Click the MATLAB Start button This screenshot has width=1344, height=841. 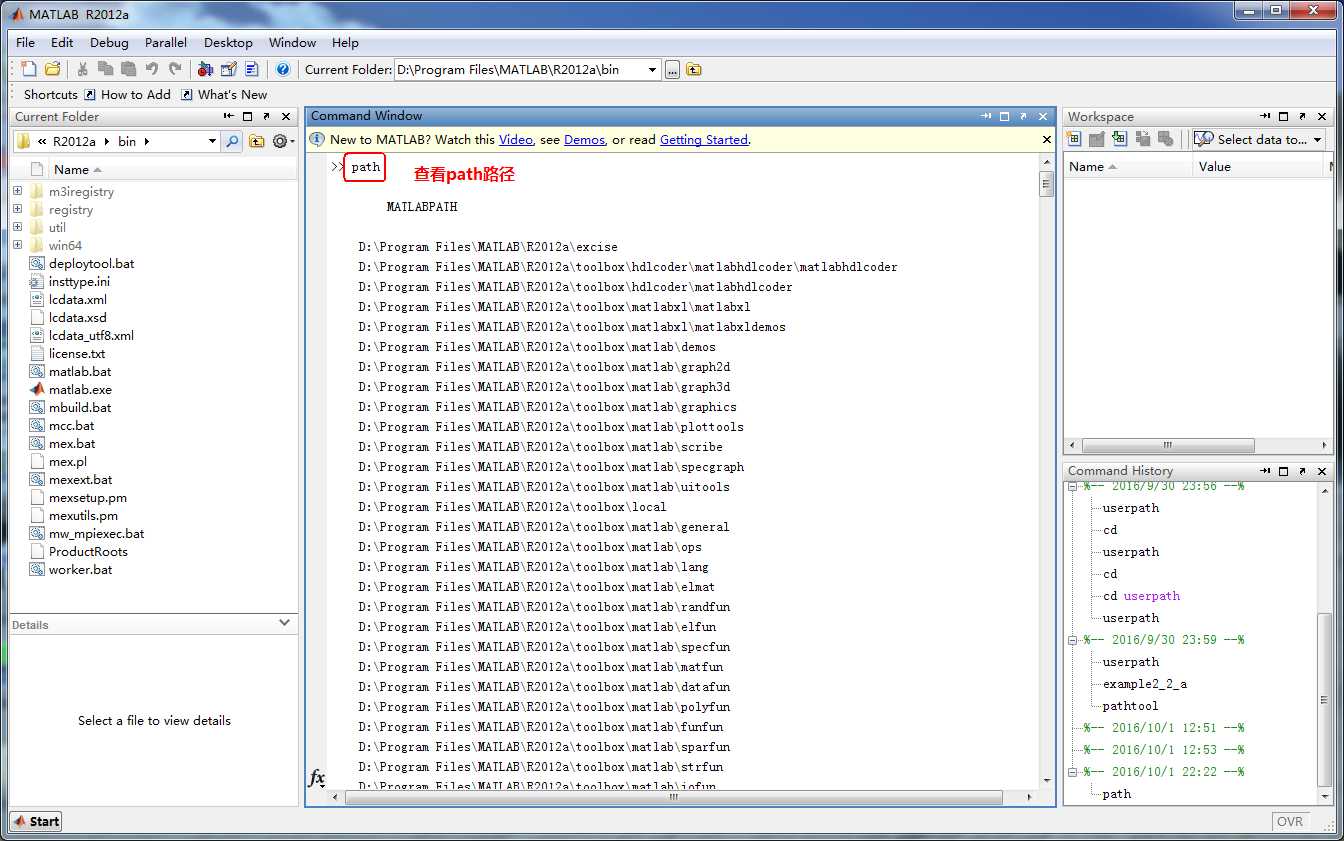coord(36,821)
